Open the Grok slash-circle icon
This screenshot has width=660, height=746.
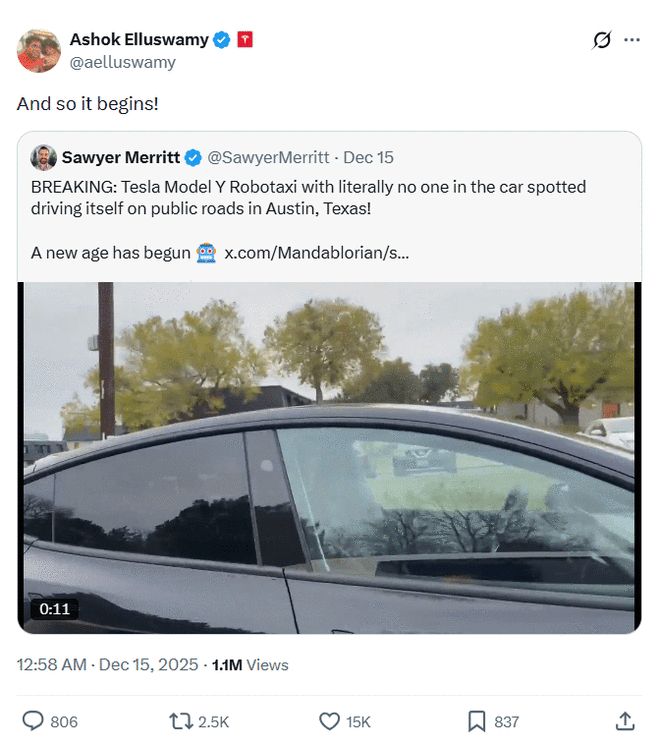point(601,40)
